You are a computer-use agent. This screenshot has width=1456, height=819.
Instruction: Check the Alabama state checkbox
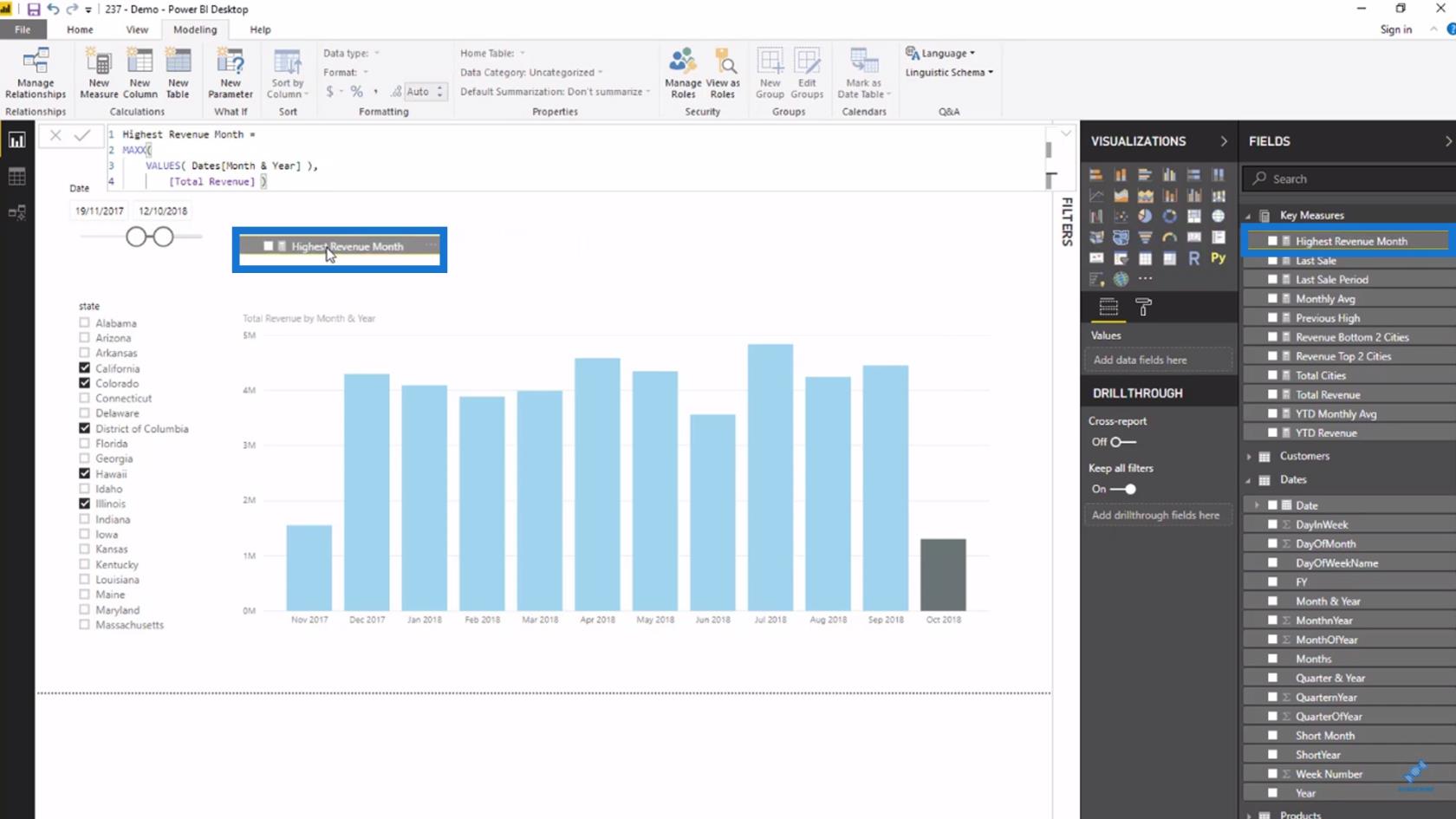tap(84, 322)
